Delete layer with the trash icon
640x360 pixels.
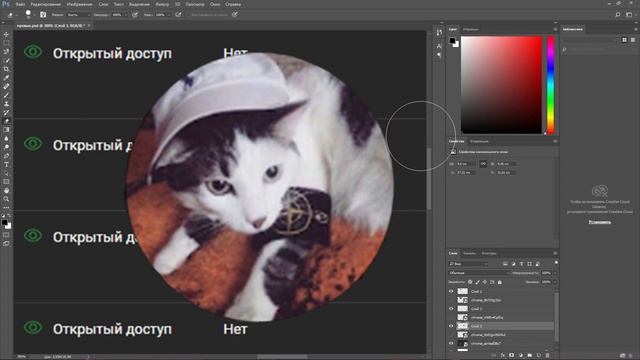547,356
